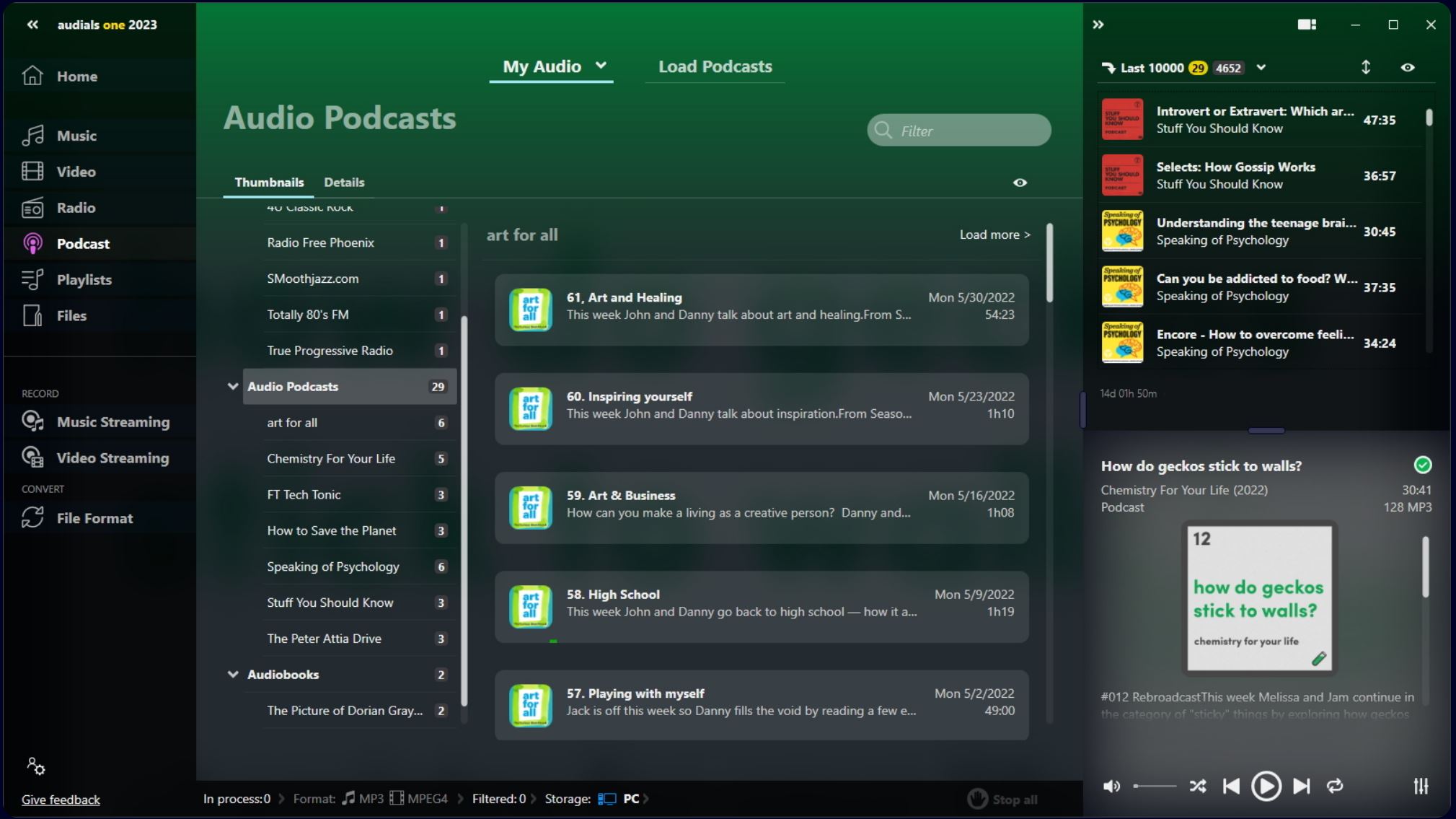Open the Home section icon
This screenshot has height=819, width=1456.
pos(32,76)
